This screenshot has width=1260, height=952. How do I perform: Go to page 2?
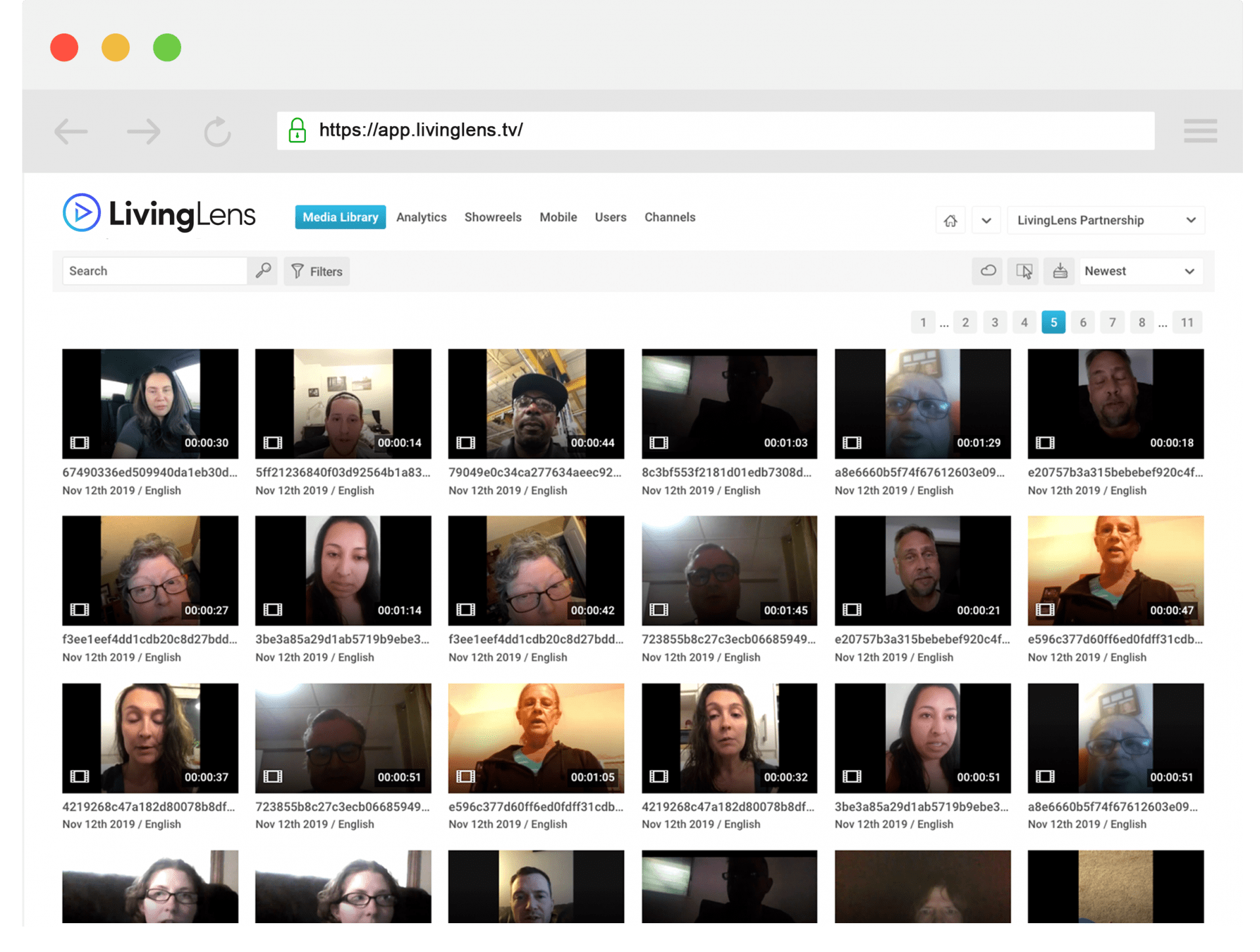(x=965, y=322)
